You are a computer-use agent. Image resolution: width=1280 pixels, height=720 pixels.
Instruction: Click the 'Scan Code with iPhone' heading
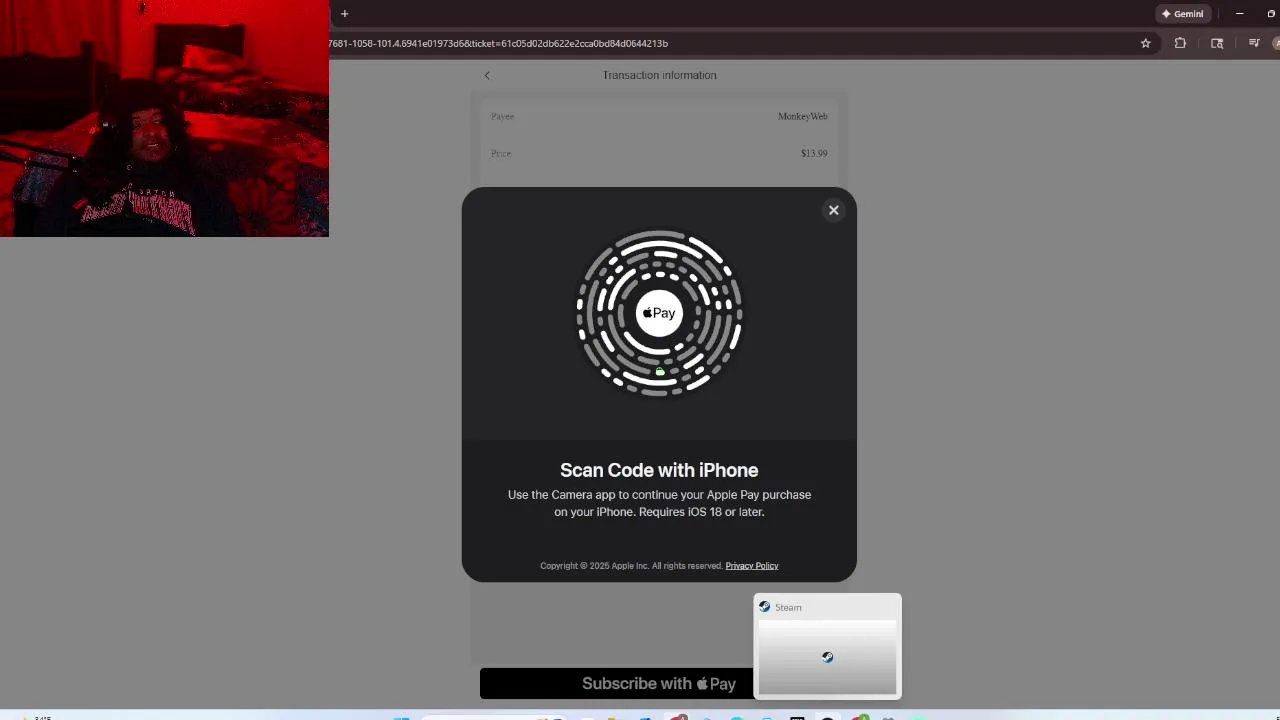pyautogui.click(x=659, y=470)
